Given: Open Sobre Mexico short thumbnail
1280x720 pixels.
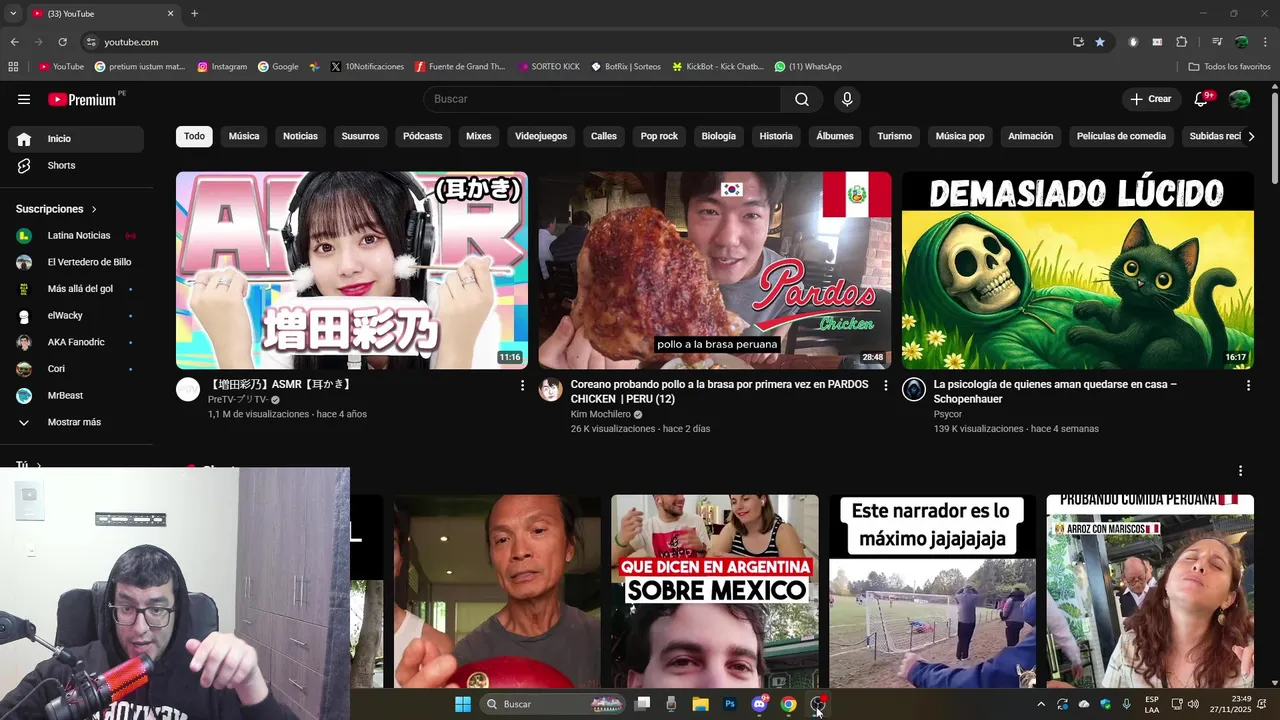Looking at the screenshot, I should 715,591.
